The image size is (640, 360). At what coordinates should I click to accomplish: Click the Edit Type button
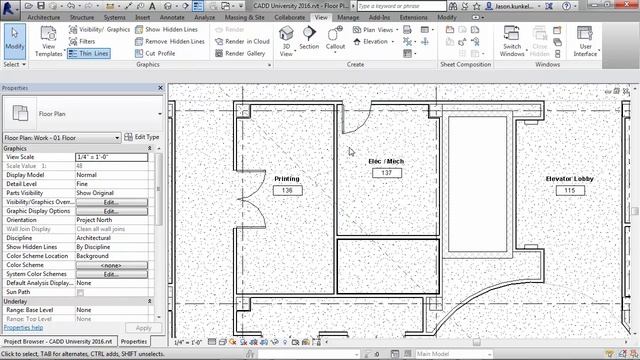coord(142,137)
